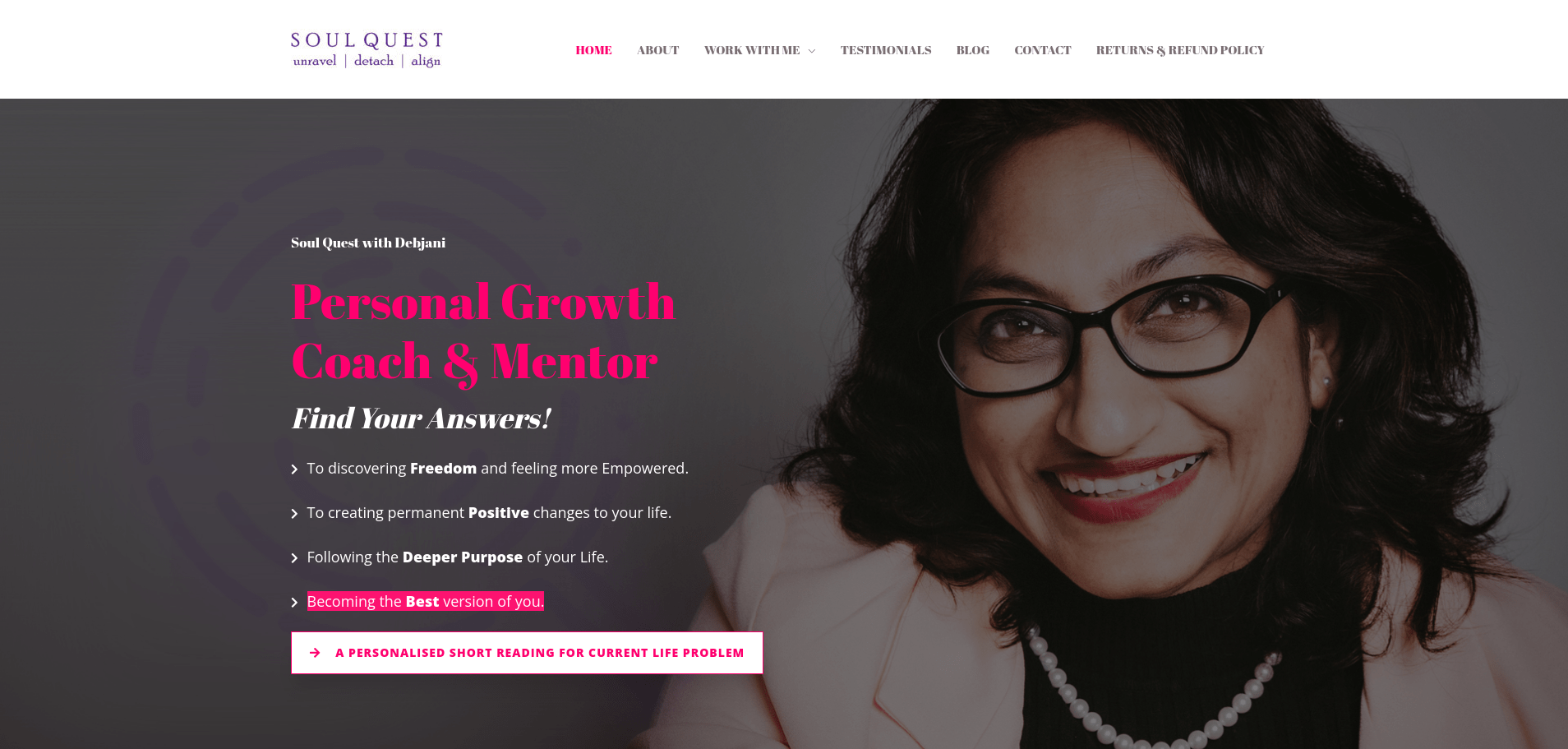Click highlighted 'Becoming the Best version' link

pos(426,601)
